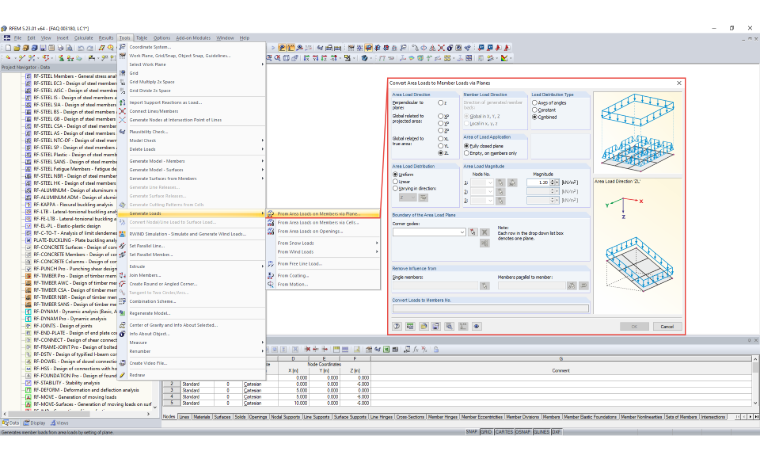760x459 pixels.
Task: Click the Regenerate Model icon
Action: click(x=123, y=313)
